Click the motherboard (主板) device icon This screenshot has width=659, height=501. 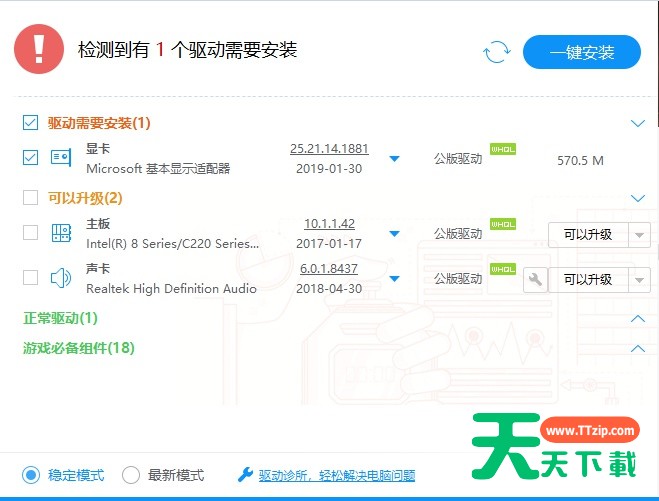(62, 233)
